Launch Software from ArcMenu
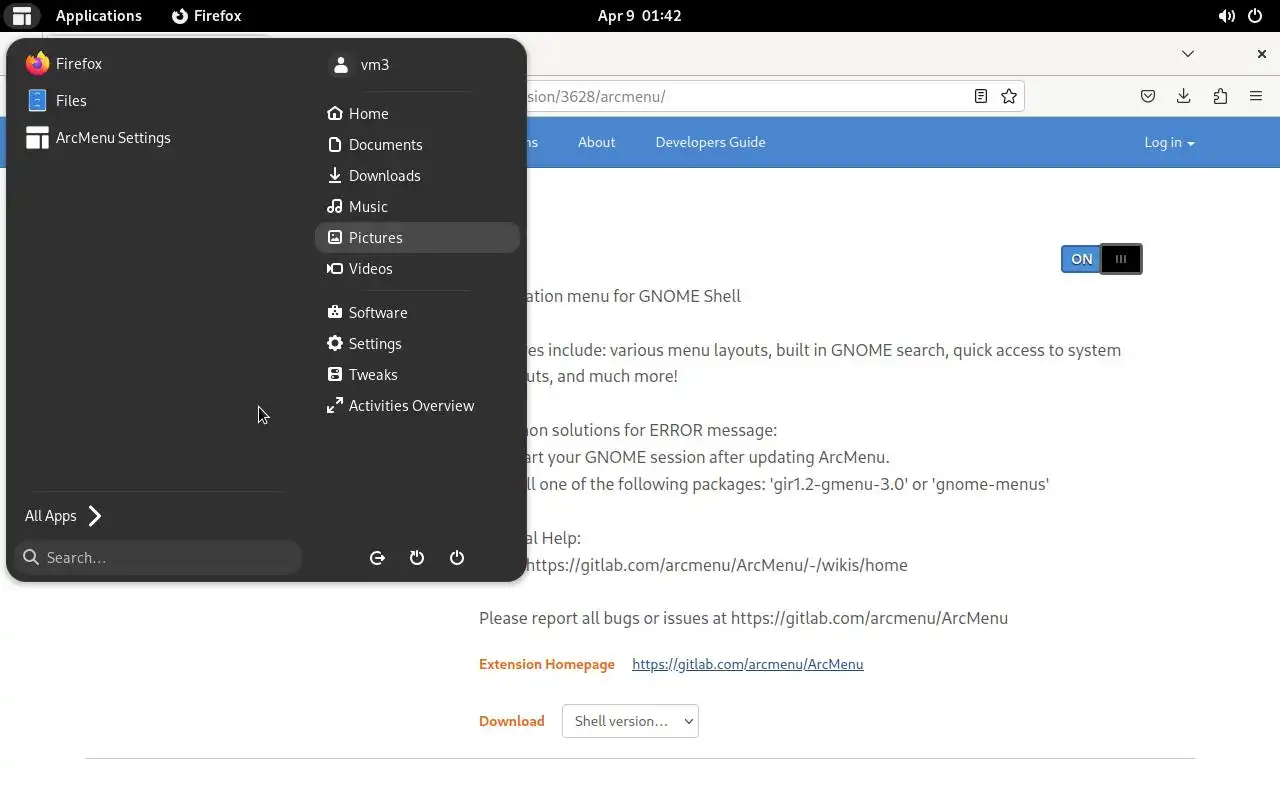Viewport: 1280px width, 800px height. (417, 313)
